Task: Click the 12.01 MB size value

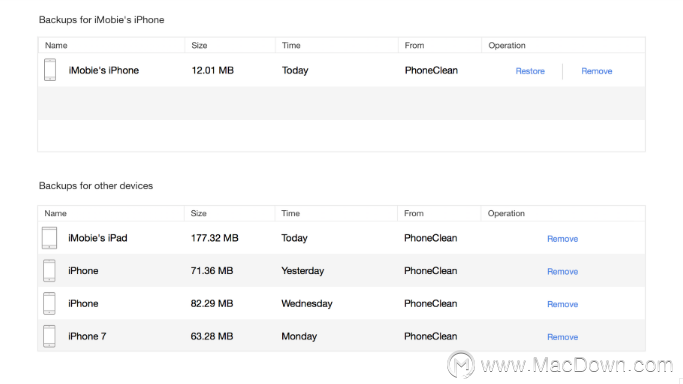Action: tap(213, 70)
